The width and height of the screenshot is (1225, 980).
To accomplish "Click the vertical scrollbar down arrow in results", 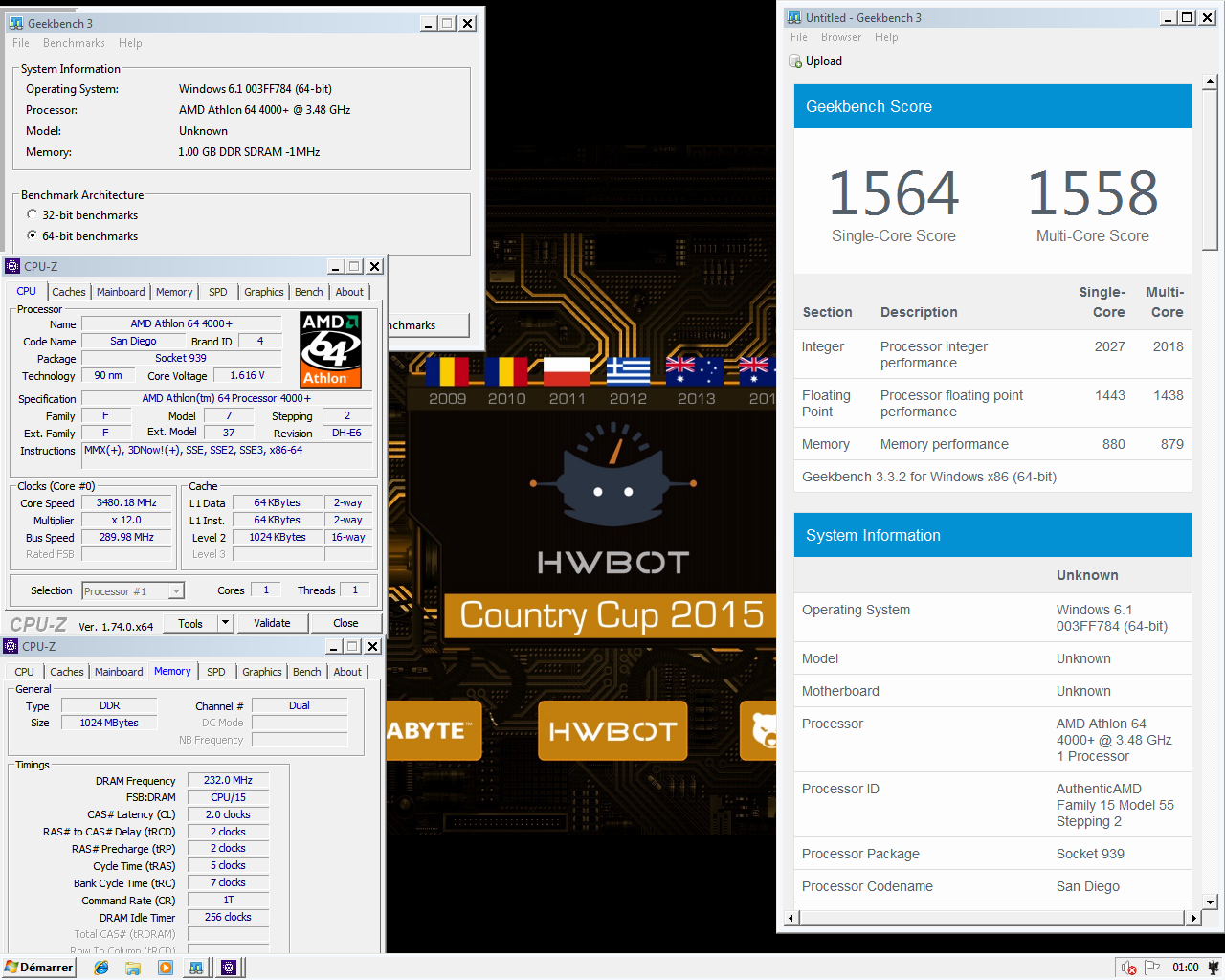I will (1210, 902).
